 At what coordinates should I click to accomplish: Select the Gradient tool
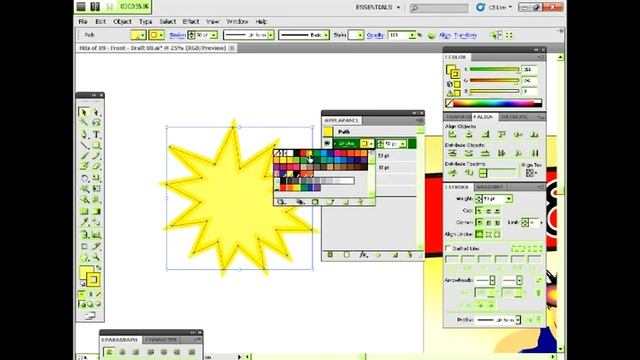pyautogui.click(x=96, y=211)
